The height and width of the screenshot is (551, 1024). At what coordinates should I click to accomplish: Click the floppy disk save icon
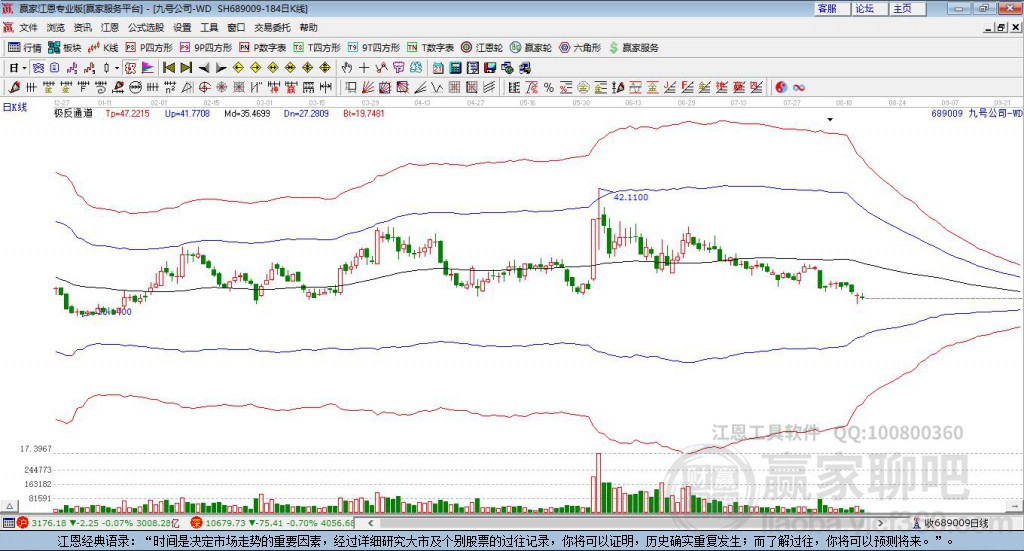(x=490, y=68)
